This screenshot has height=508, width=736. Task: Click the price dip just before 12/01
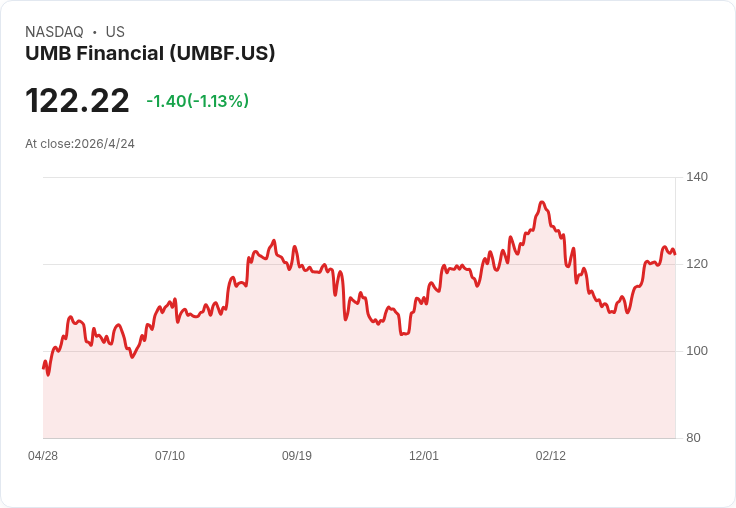point(402,334)
